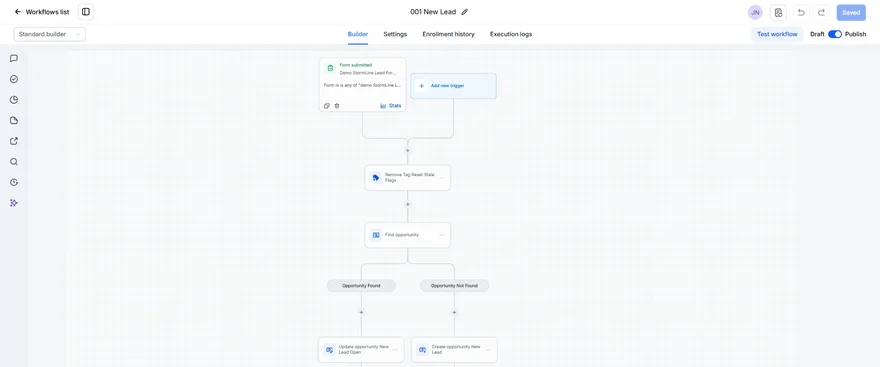Go back to Workflows list

(x=42, y=12)
